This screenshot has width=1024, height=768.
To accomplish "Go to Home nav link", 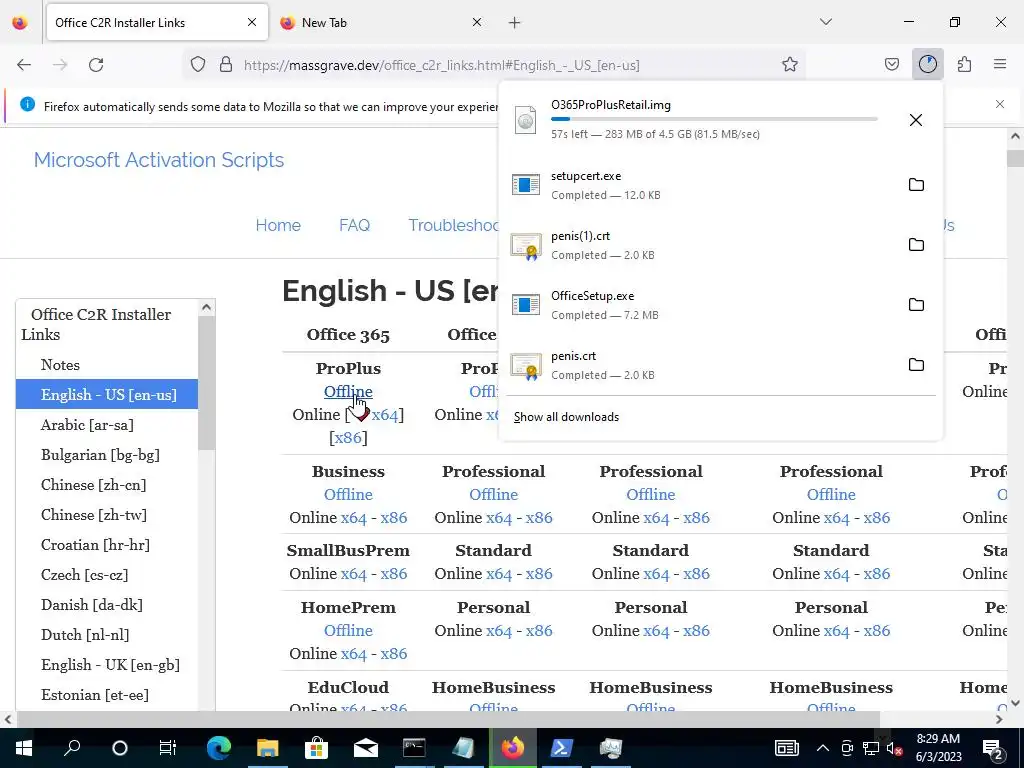I will tap(278, 225).
